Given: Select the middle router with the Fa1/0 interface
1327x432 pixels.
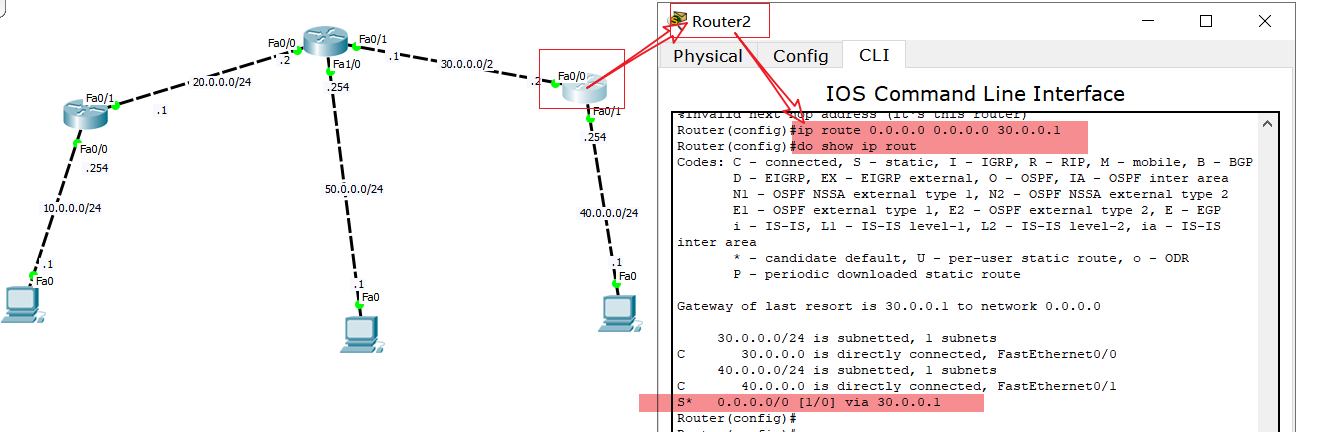Looking at the screenshot, I should click(x=325, y=42).
